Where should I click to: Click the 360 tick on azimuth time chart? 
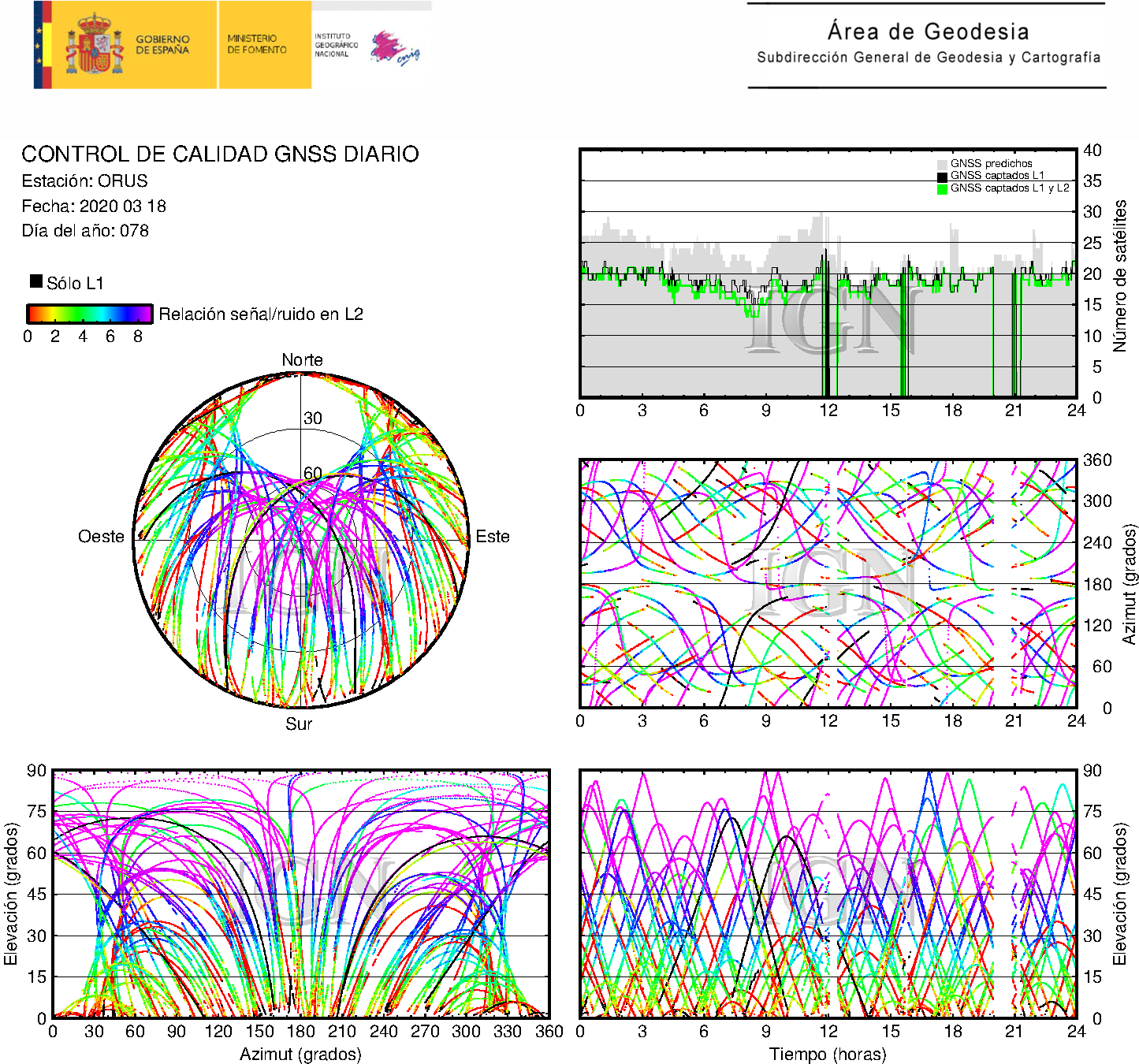point(1097,459)
